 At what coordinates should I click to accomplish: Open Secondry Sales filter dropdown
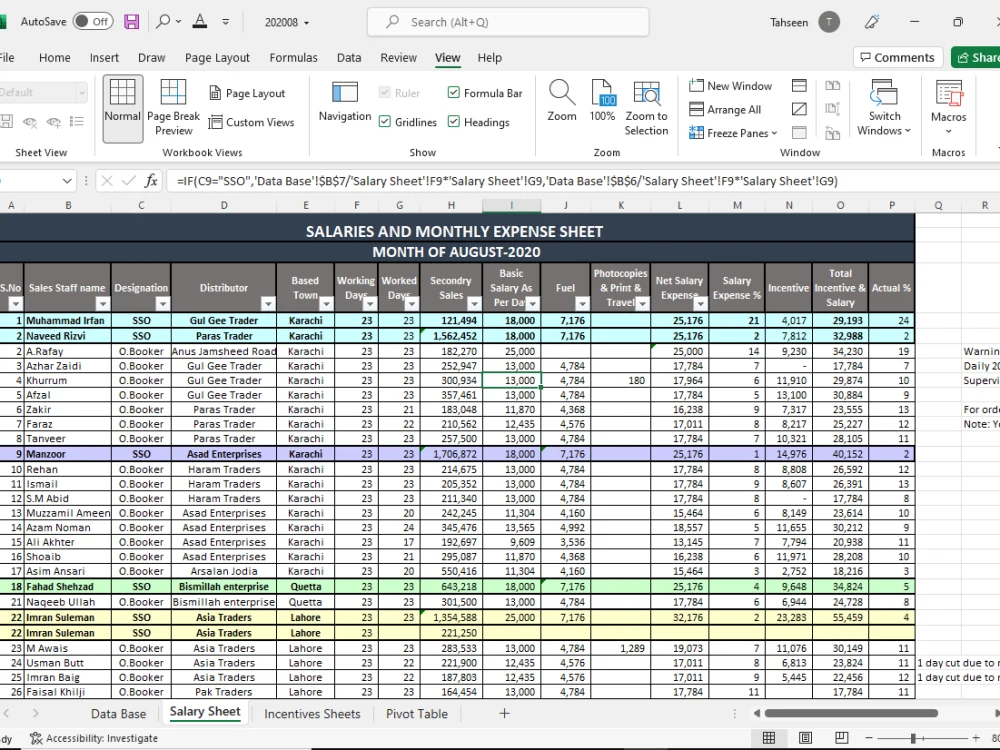point(474,304)
